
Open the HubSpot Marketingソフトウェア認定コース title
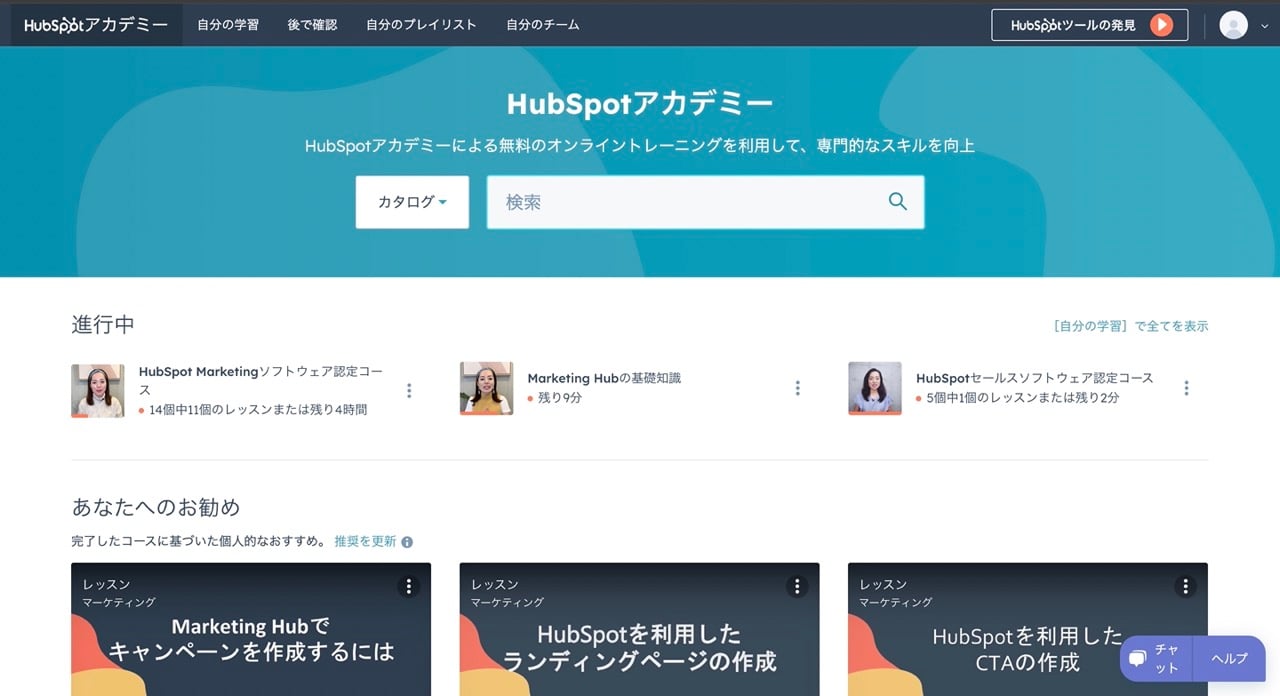[x=260, y=380]
